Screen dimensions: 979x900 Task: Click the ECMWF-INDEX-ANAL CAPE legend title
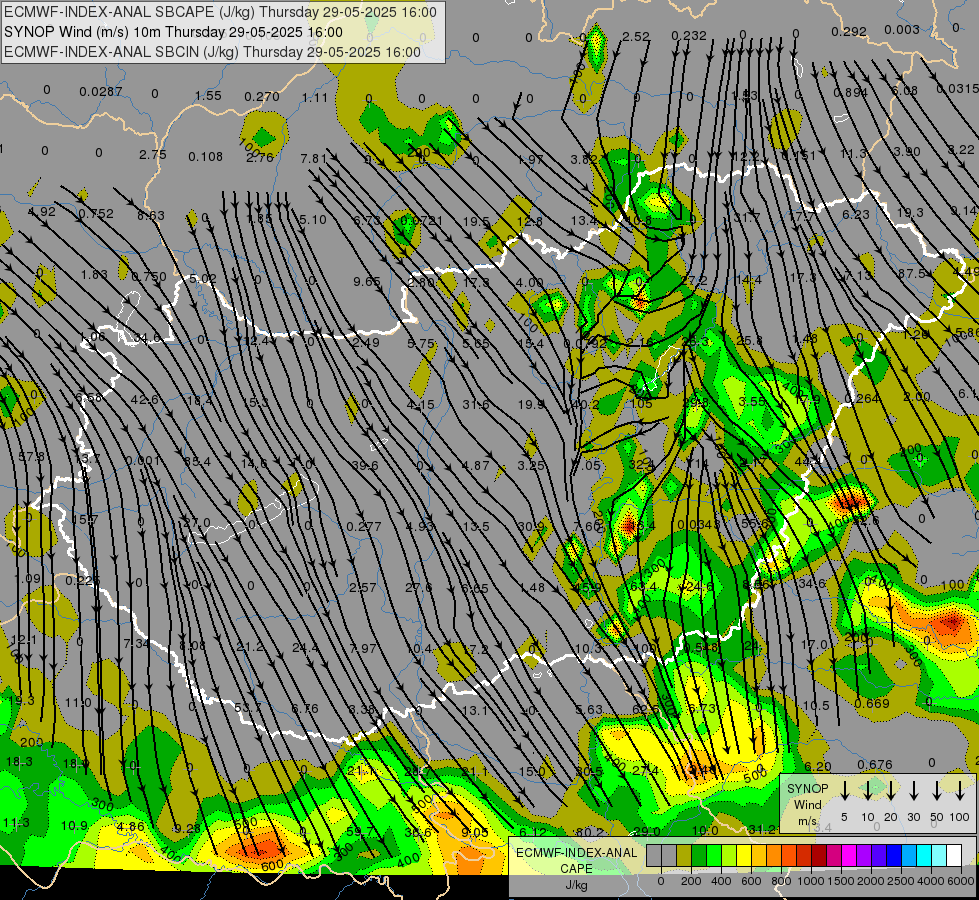pos(576,861)
